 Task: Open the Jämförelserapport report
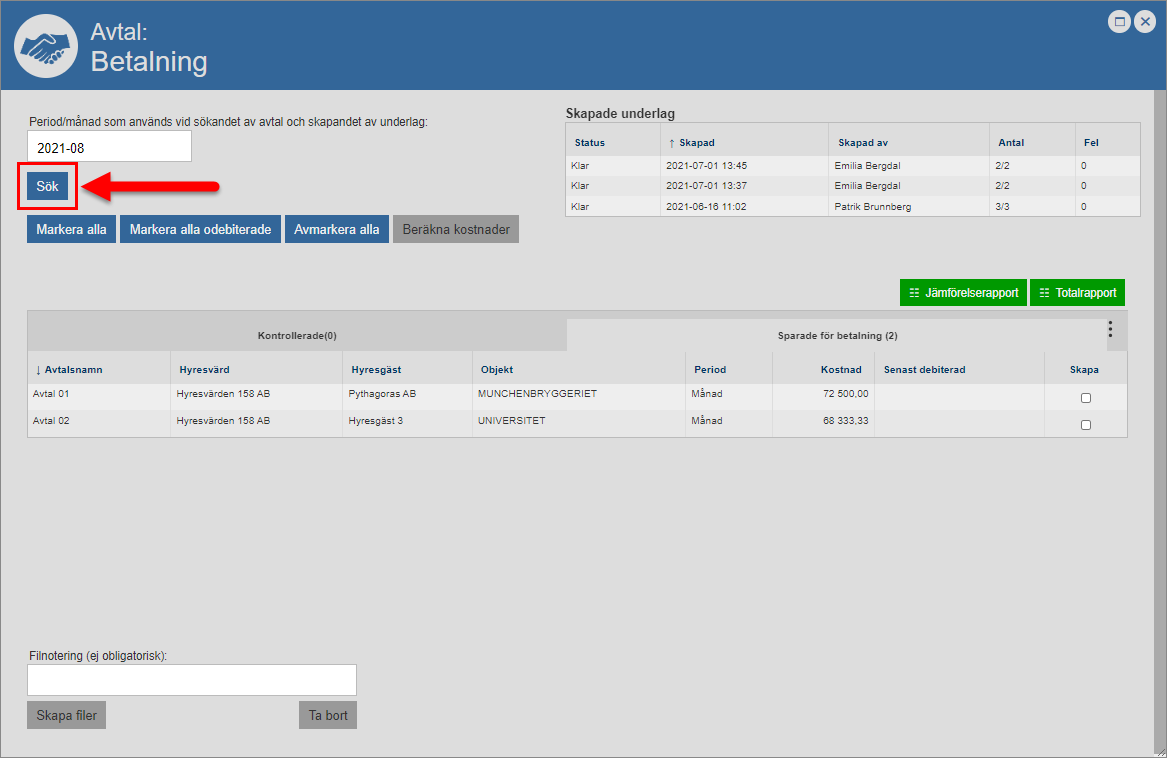pyautogui.click(x=963, y=293)
